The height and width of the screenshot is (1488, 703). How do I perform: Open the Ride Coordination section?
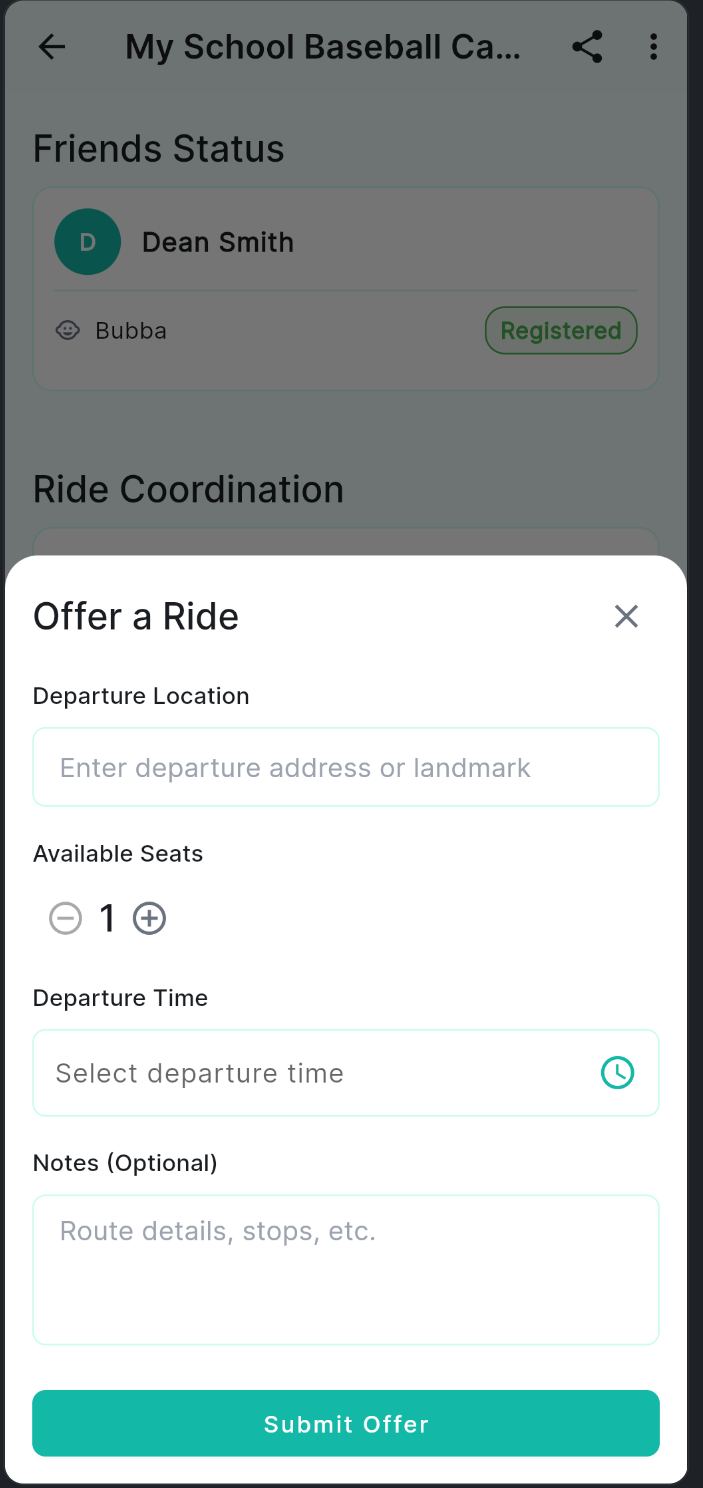click(188, 488)
